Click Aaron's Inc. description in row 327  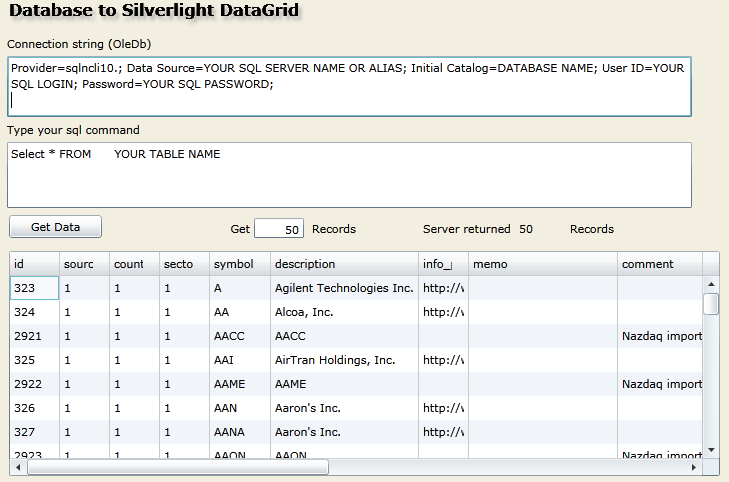point(344,432)
